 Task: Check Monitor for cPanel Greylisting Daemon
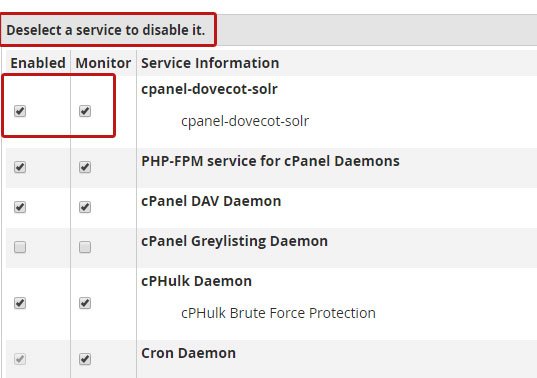[x=85, y=247]
